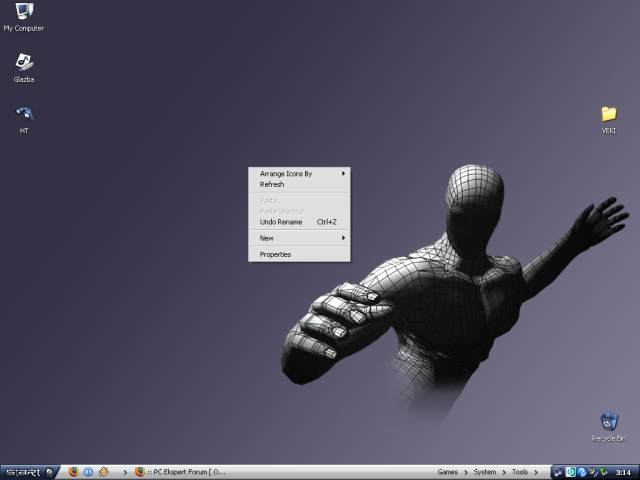Launch Firefox from the quick launch bar
The width and height of the screenshot is (640, 480).
pyautogui.click(x=73, y=472)
